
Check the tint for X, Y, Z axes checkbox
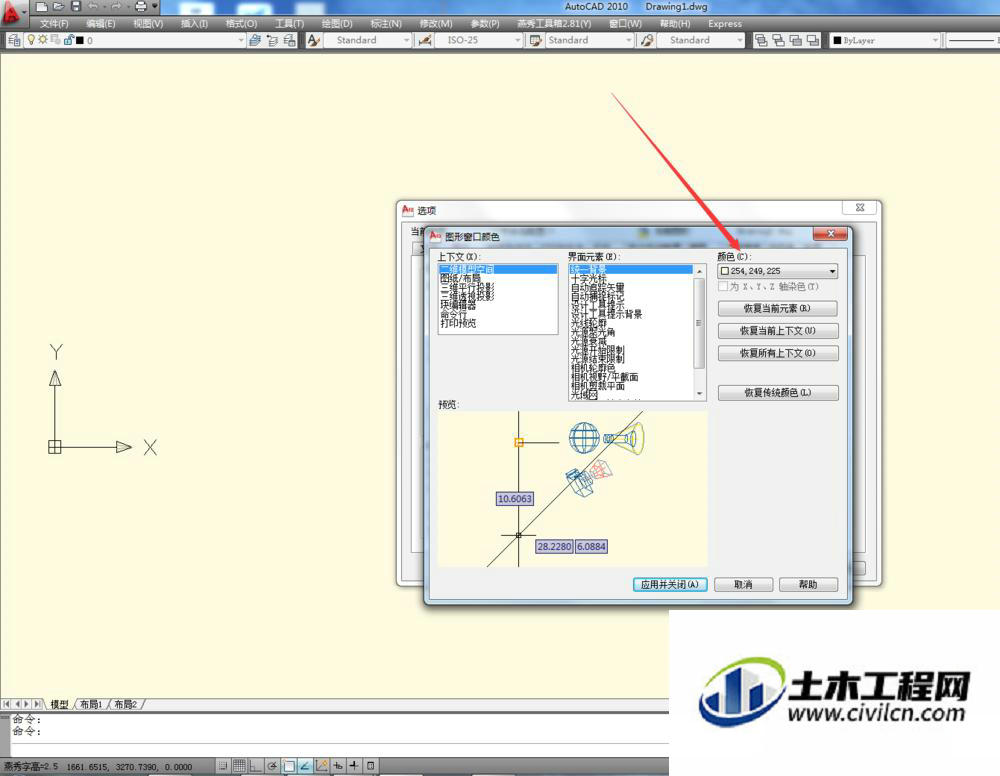click(x=723, y=287)
